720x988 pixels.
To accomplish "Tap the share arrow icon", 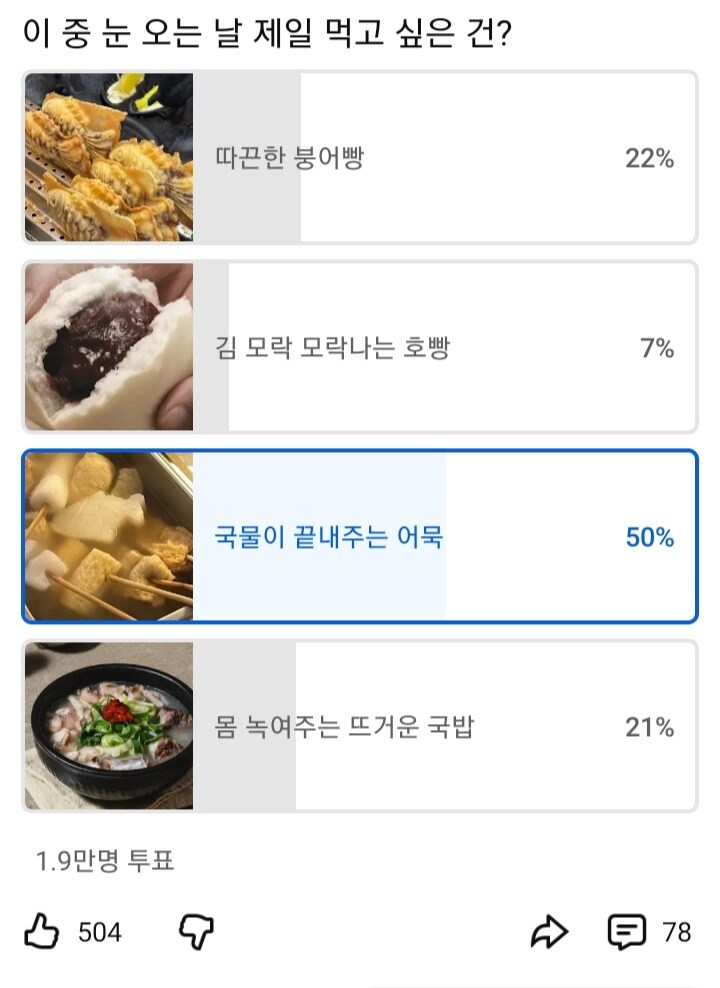I will coord(549,932).
